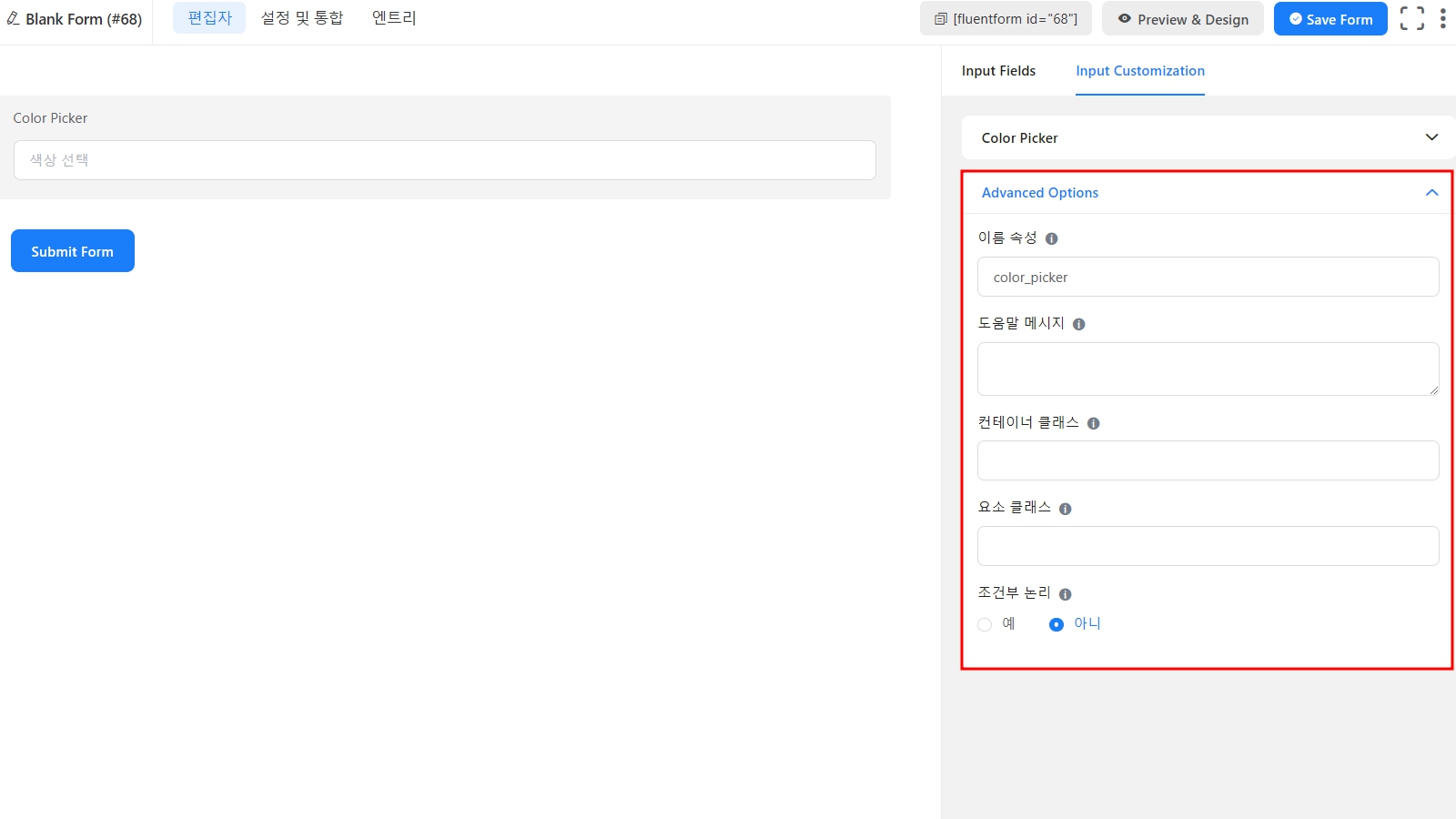
Task: Click the info icon next to 요소 클래스
Action: tap(1065, 509)
